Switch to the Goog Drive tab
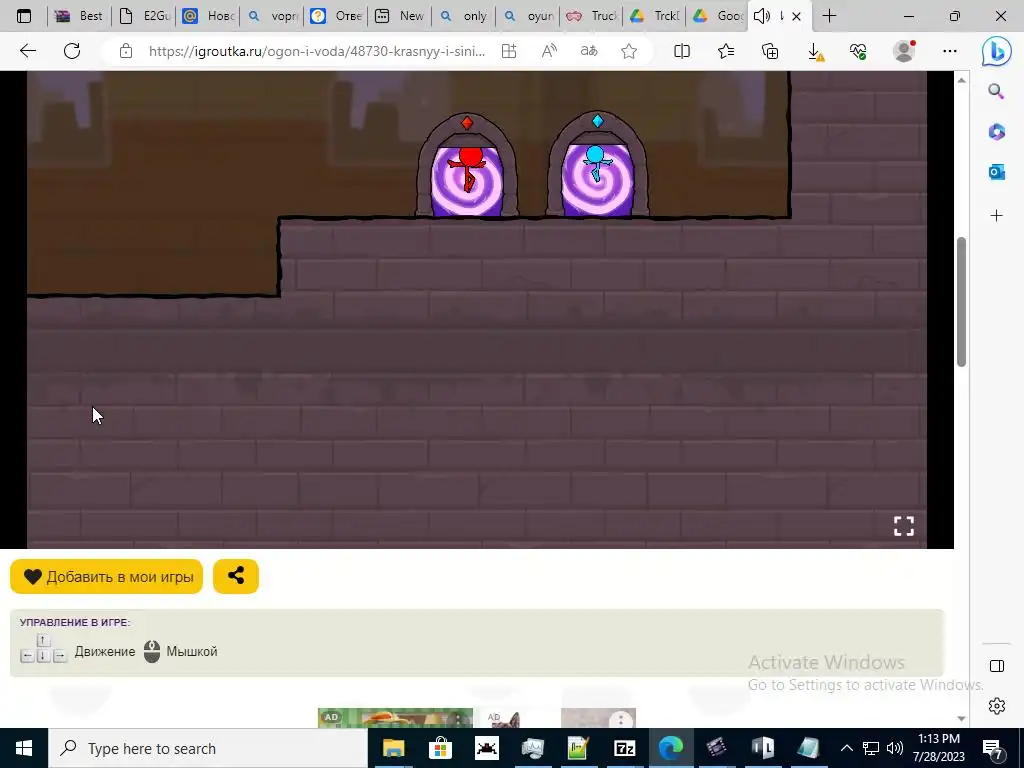 718,16
